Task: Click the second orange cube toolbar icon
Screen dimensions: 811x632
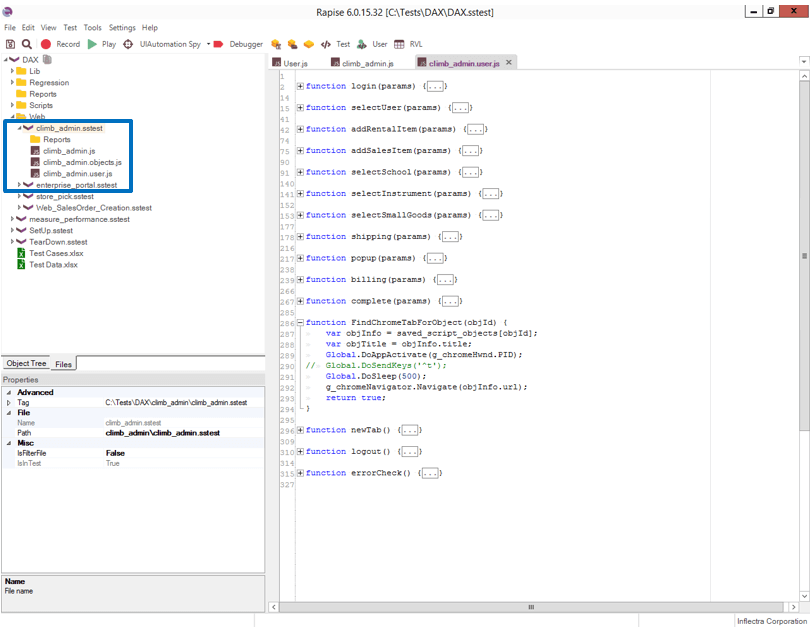Action: point(292,44)
